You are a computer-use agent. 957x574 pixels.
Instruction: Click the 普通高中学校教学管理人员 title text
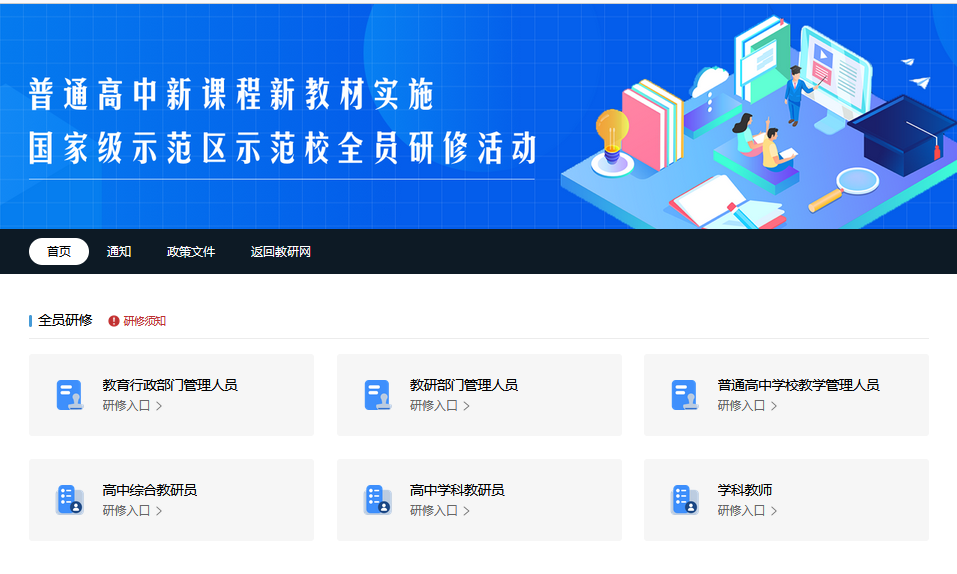click(x=798, y=385)
